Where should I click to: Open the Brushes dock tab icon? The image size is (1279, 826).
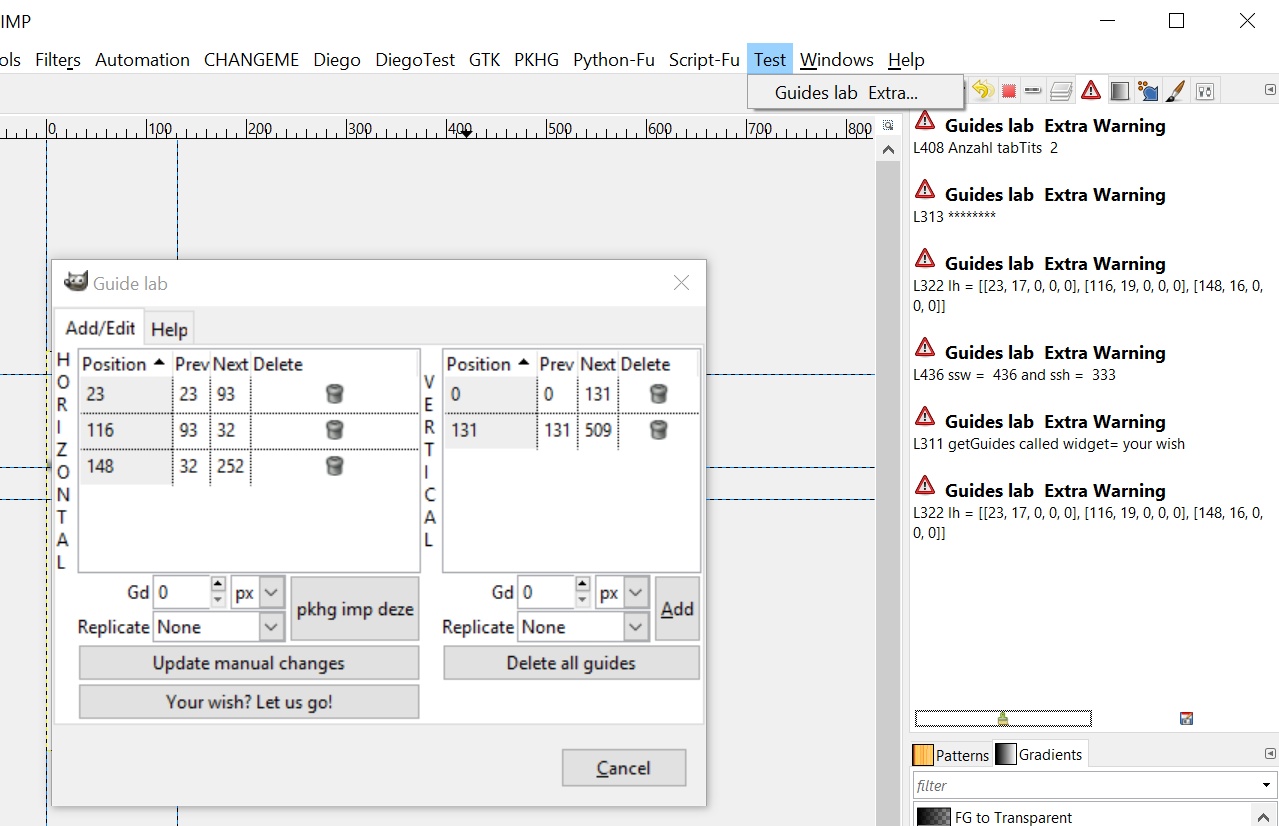pyautogui.click(x=1176, y=91)
